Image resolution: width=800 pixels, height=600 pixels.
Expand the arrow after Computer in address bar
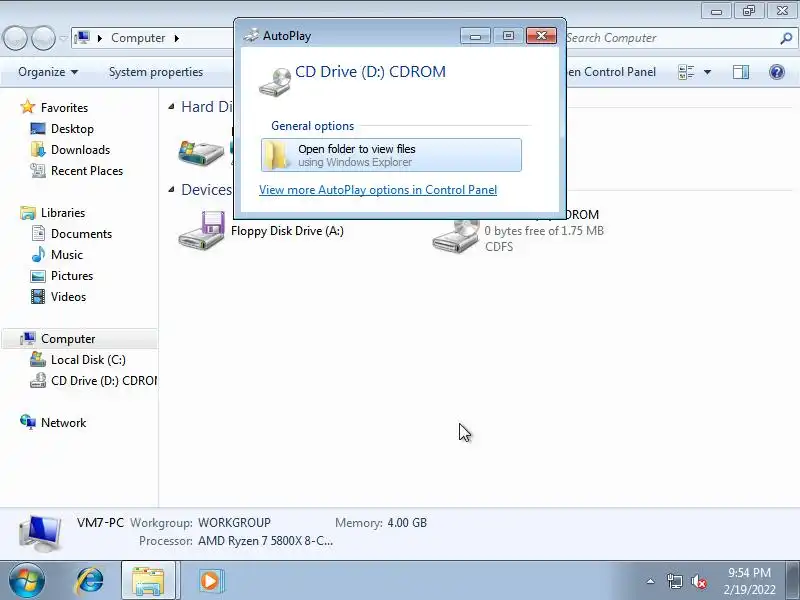point(177,38)
